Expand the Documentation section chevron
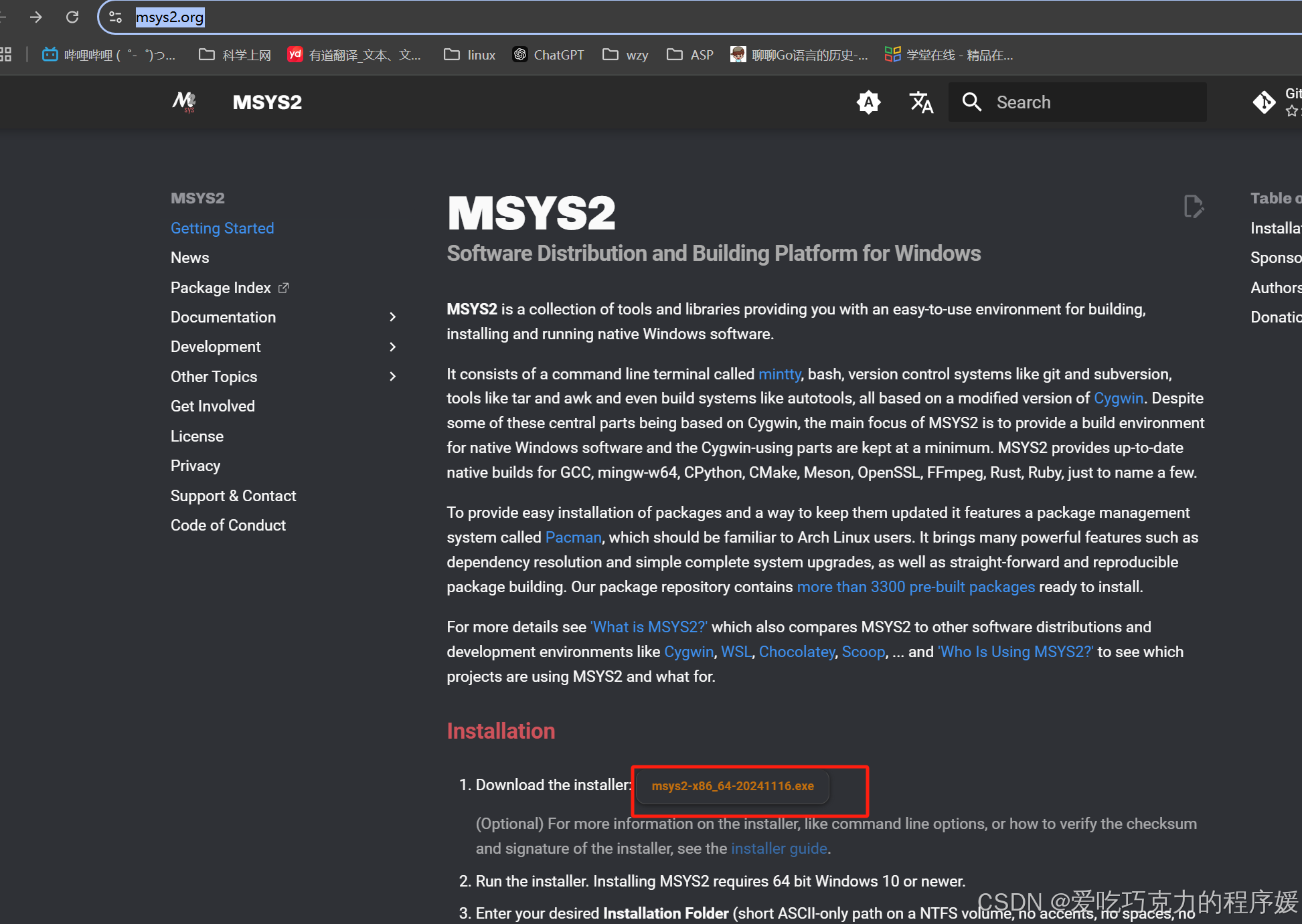Viewport: 1302px width, 924px height. pos(393,317)
